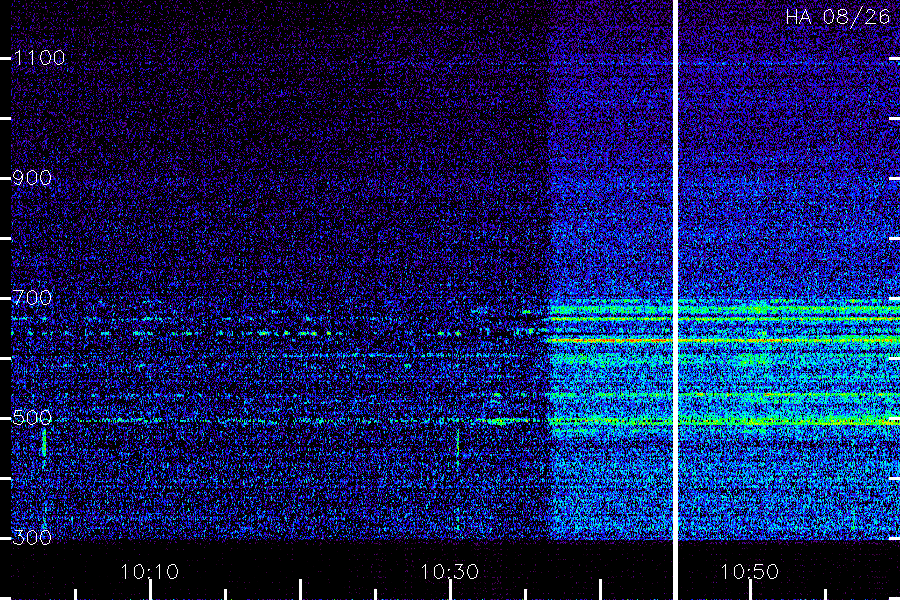The height and width of the screenshot is (600, 900).
Task: Click the HA 08/26 station date label
Action: coord(837,17)
